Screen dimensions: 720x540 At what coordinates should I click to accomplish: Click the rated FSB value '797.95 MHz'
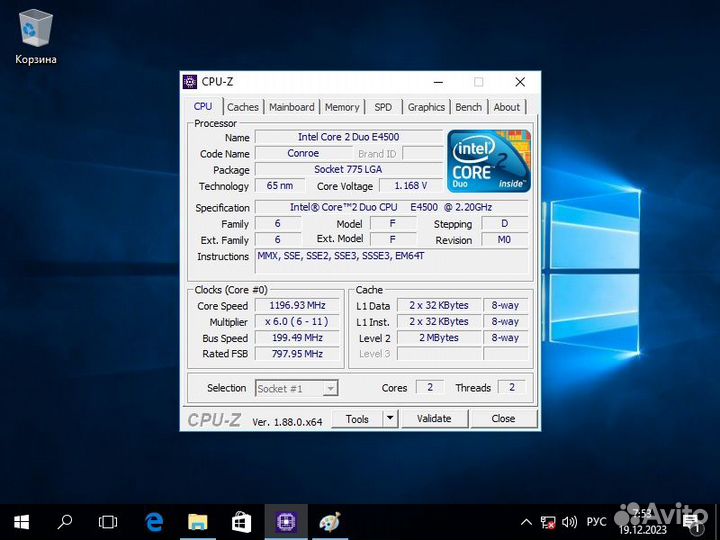[x=297, y=354]
